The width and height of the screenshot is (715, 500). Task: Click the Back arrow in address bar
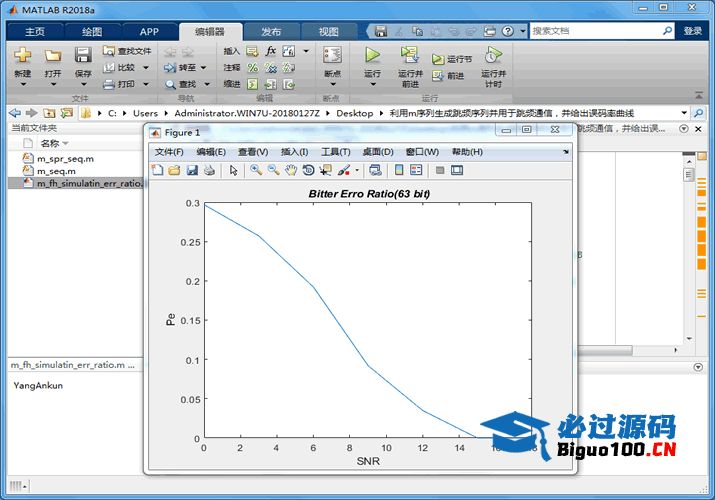(15, 113)
